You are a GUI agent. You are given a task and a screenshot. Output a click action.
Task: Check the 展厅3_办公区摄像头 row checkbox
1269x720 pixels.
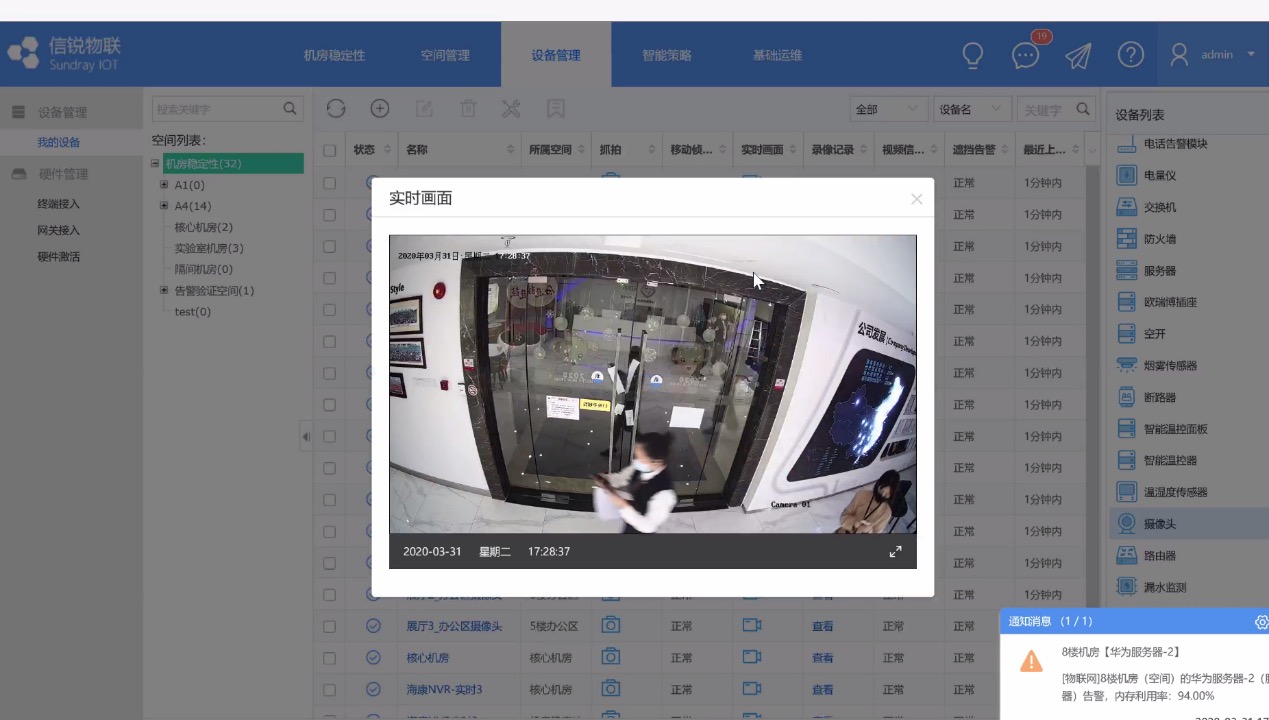329,626
